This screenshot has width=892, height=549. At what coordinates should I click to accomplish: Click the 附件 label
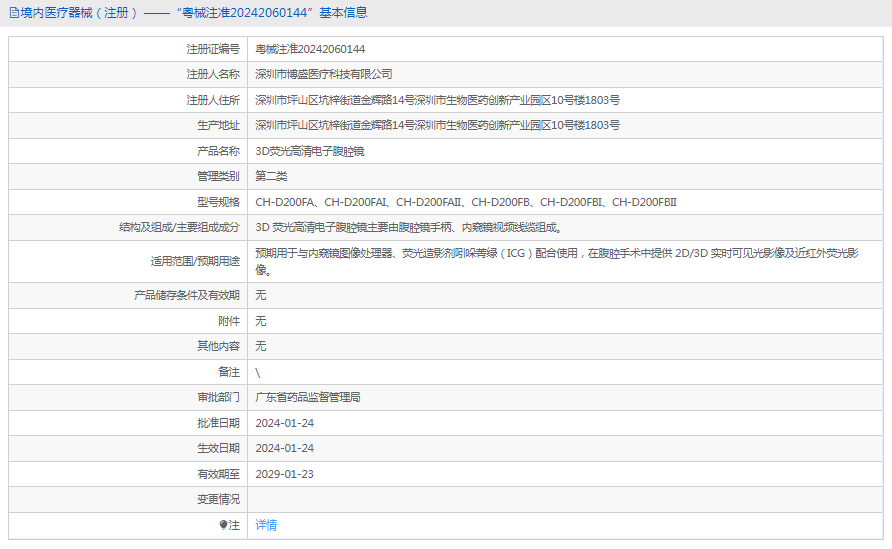pos(229,321)
